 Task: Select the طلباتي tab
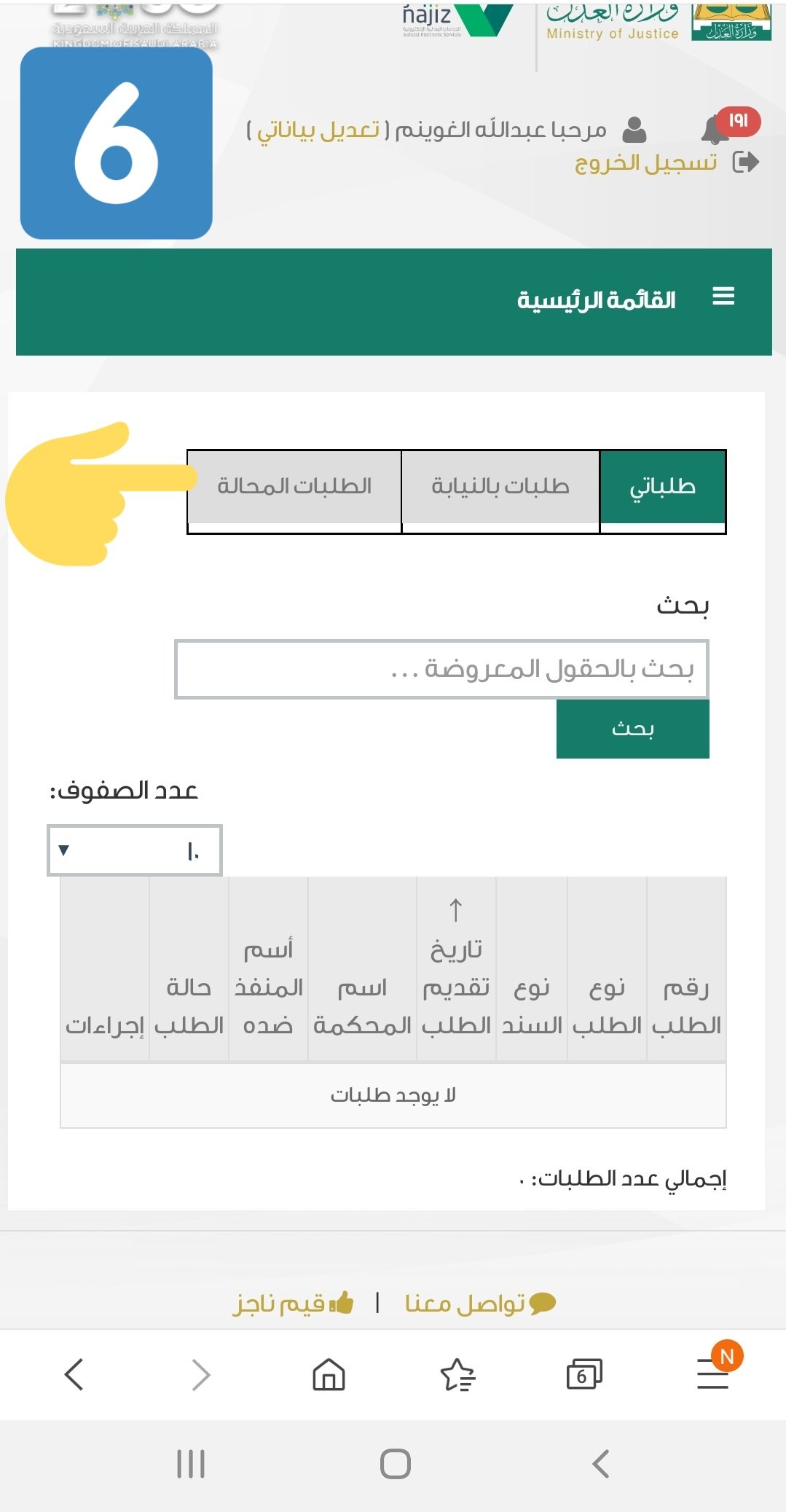663,487
